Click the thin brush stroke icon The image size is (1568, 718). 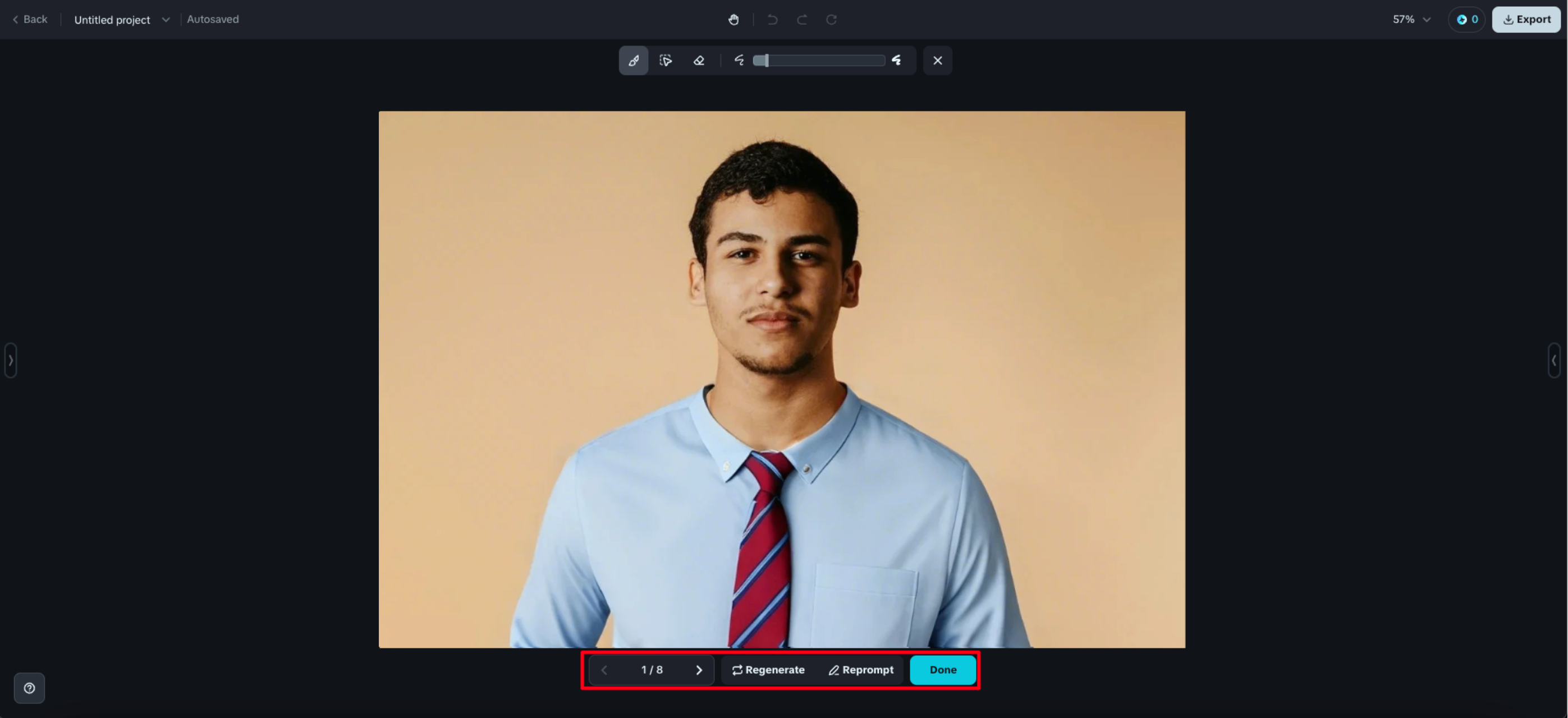pos(739,60)
